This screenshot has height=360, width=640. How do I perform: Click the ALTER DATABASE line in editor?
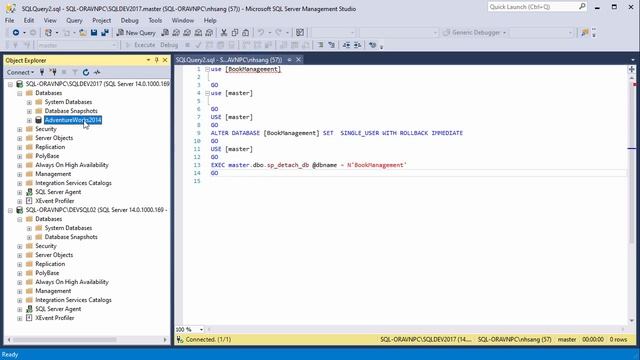[337, 133]
